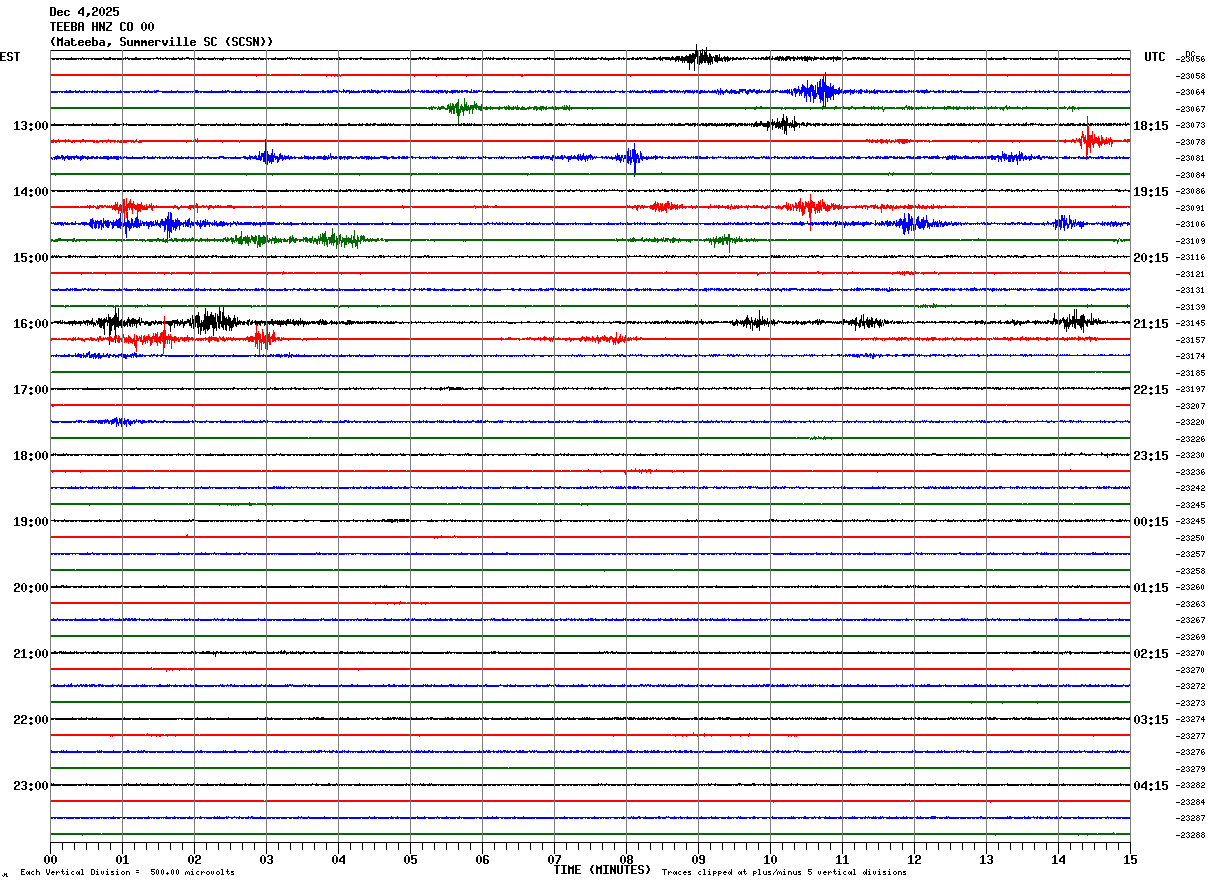The width and height of the screenshot is (1210, 886).
Task: Click the DC offset value -23073
Action: coord(1191,125)
